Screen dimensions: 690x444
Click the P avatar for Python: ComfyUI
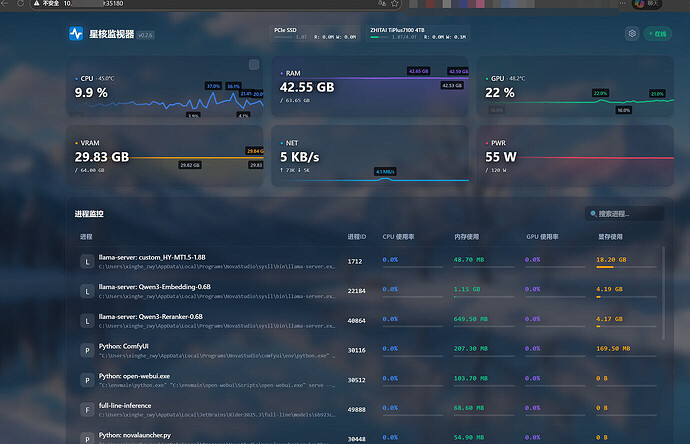(x=87, y=351)
